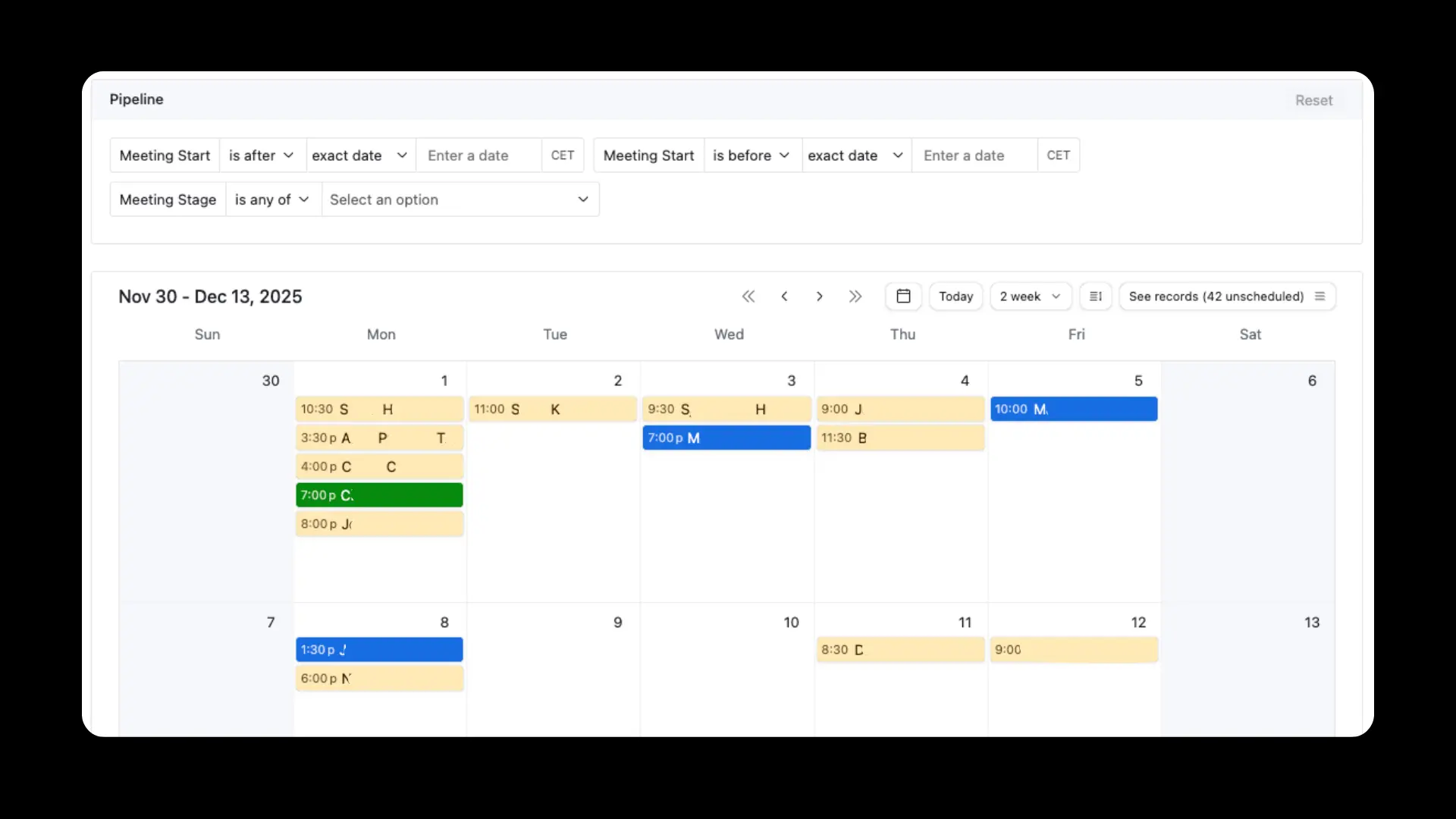
Task: Reset the Pipeline filters
Action: click(x=1313, y=100)
